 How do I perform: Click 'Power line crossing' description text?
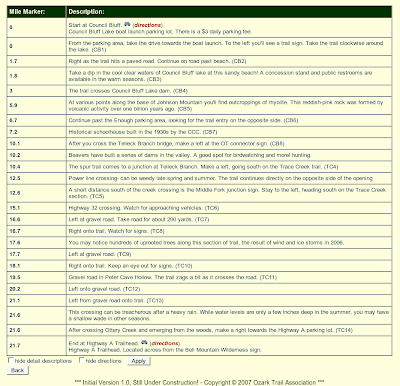(220, 178)
